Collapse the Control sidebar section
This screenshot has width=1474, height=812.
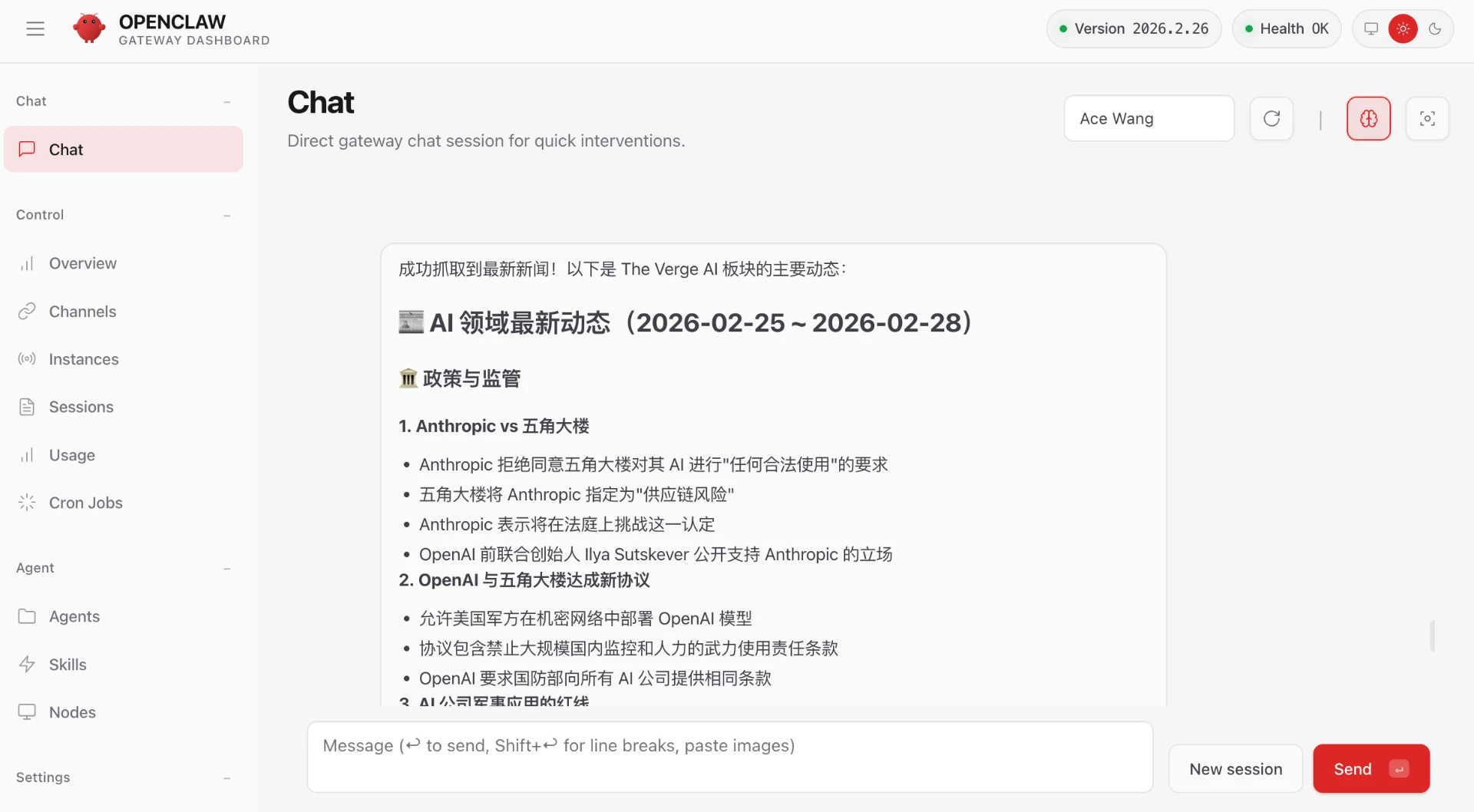226,216
